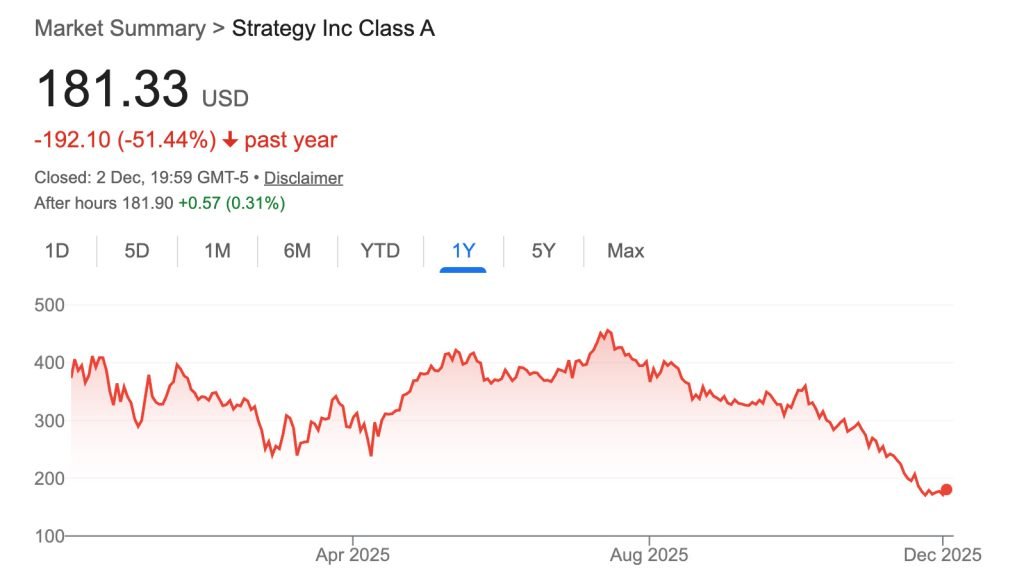Image resolution: width=1024 pixels, height=588 pixels.
Task: Click the Apr 2025 axis label
Action: pos(353,554)
